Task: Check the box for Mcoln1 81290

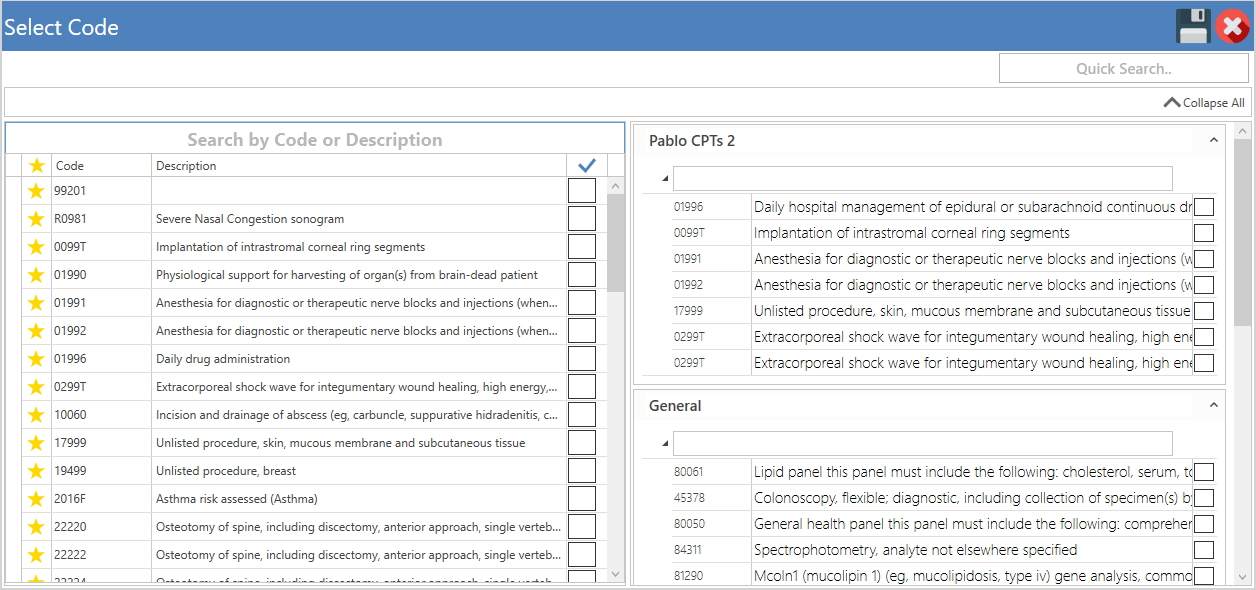Action: [x=1204, y=576]
